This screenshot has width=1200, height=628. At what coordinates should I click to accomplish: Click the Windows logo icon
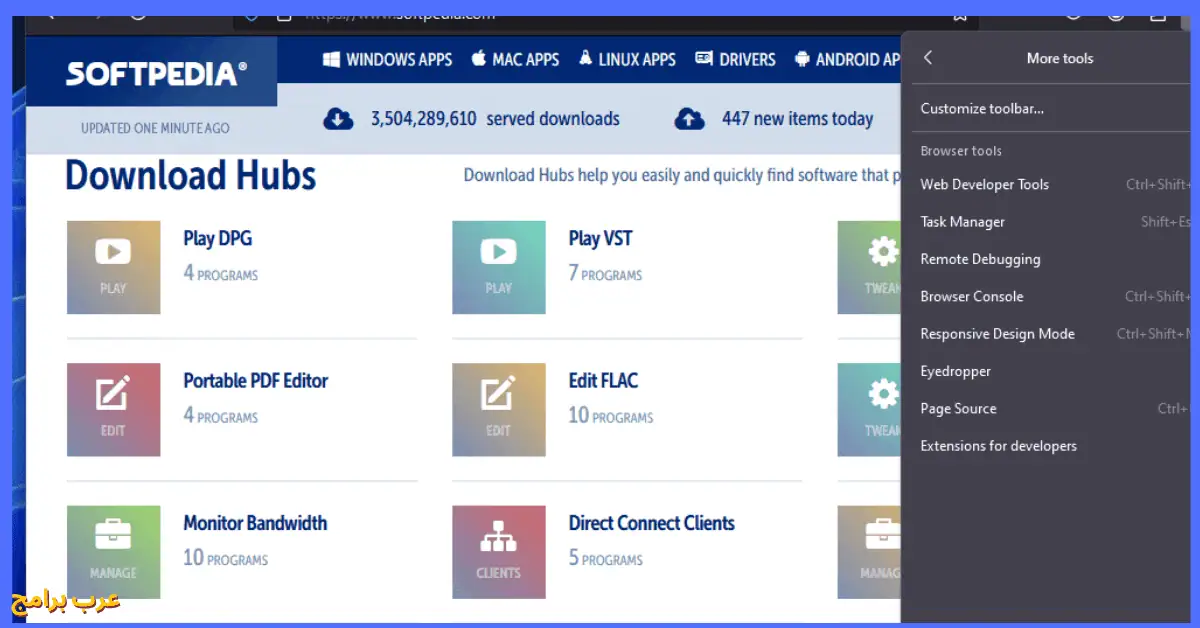click(x=331, y=59)
